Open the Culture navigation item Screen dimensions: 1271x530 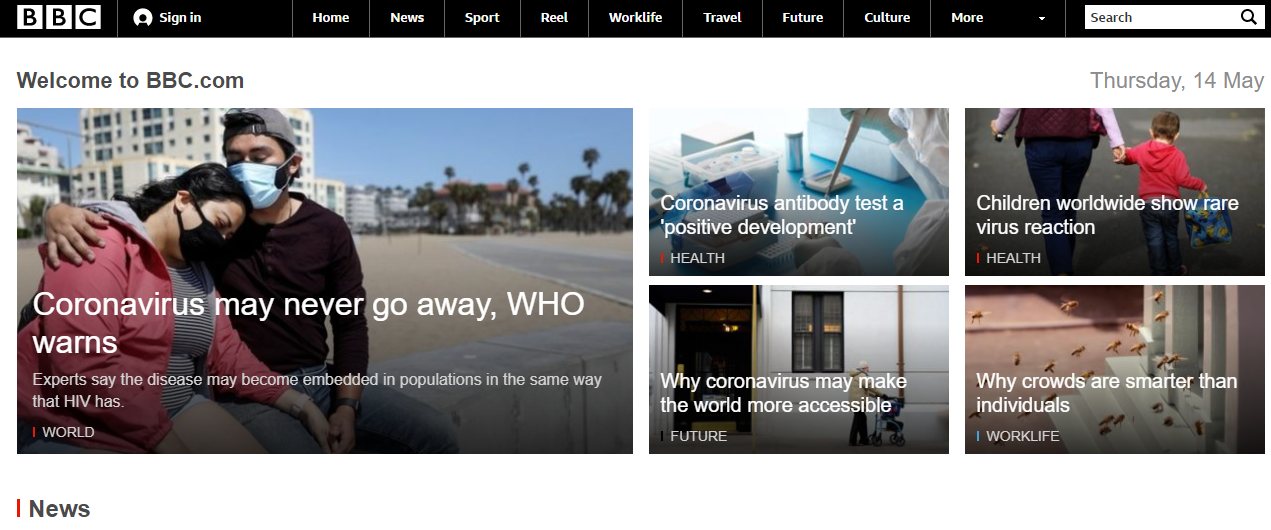(x=887, y=18)
